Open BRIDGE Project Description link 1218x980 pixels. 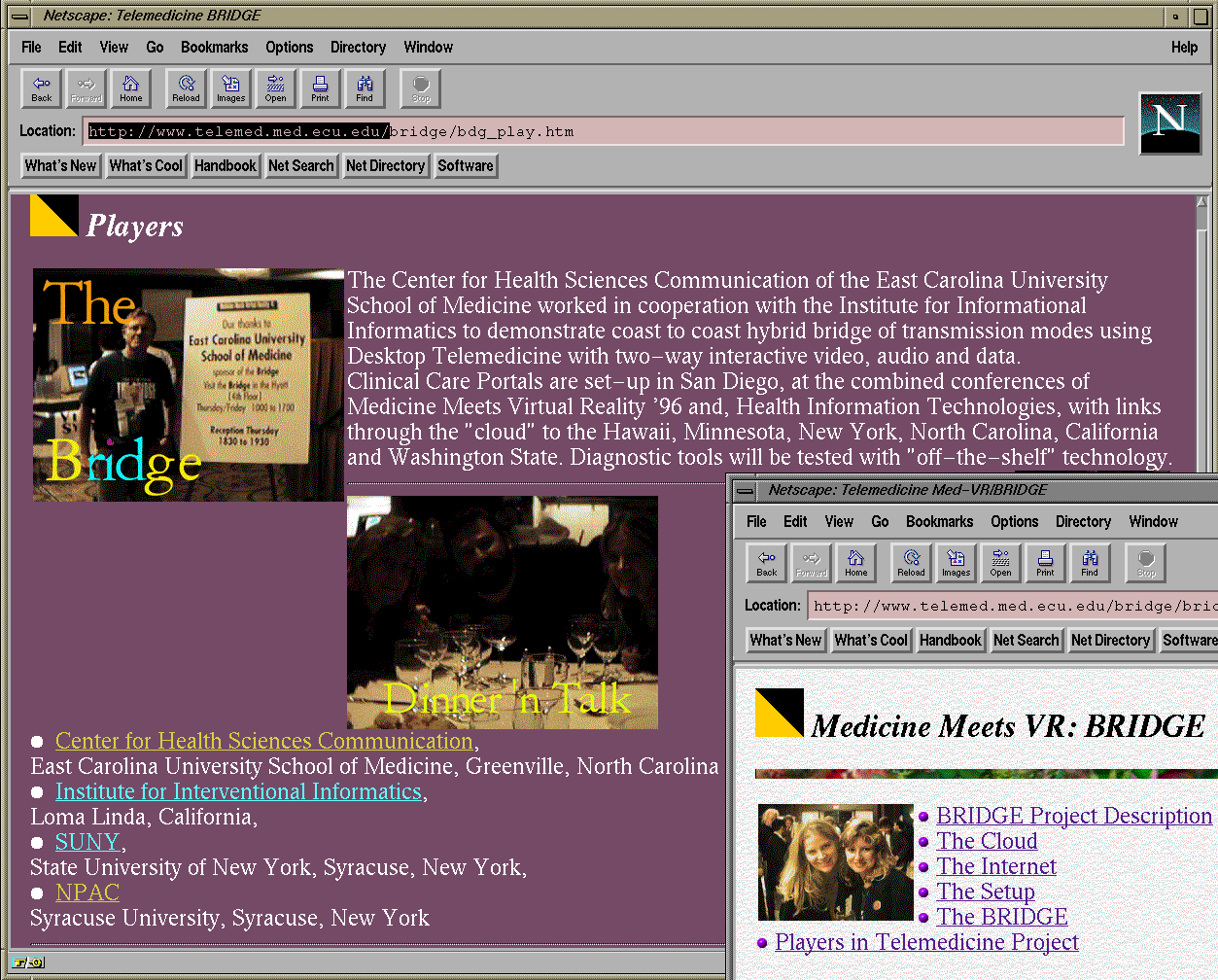(x=1074, y=816)
